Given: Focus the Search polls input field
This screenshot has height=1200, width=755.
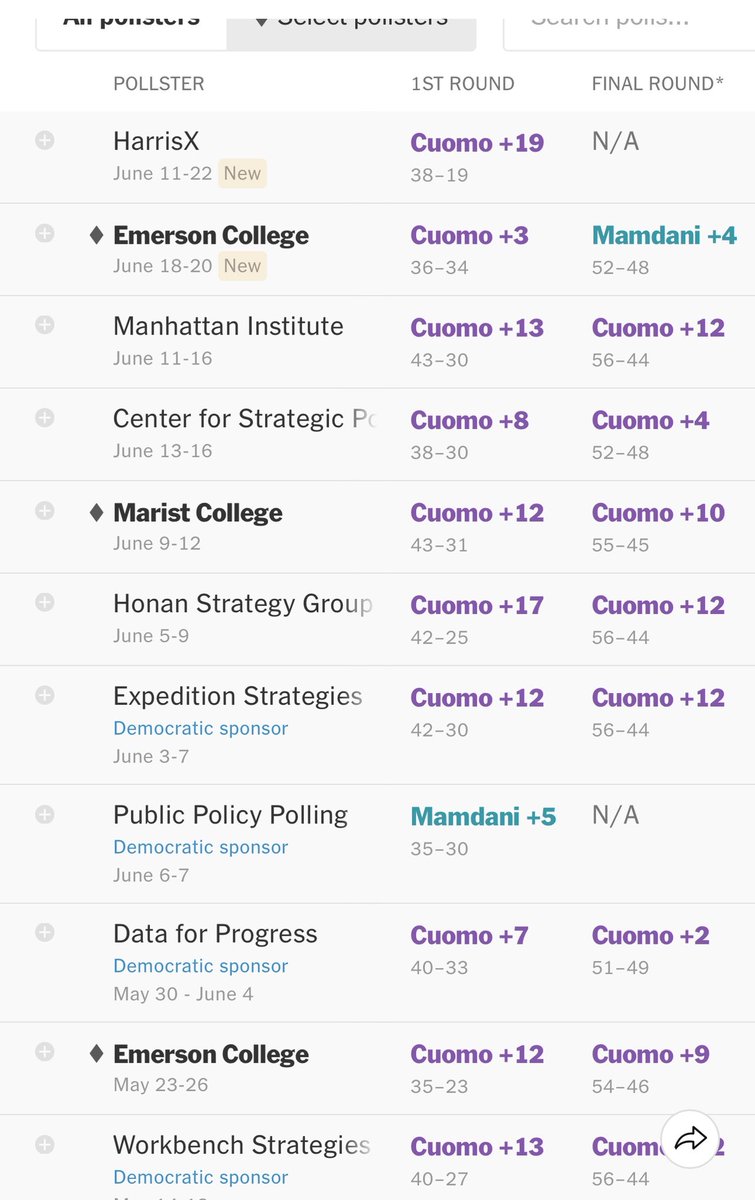Looking at the screenshot, I should (630, 24).
